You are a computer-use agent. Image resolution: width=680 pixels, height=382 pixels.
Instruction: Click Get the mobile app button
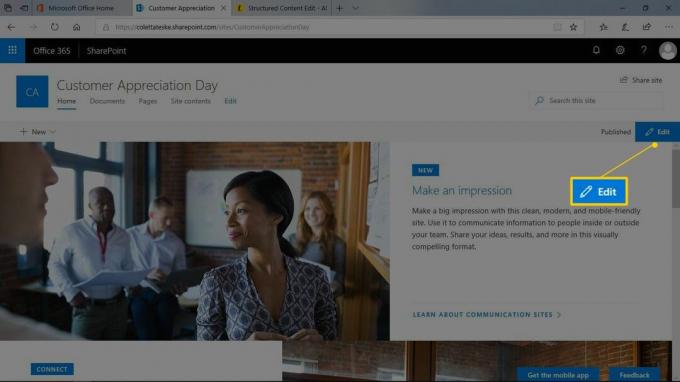pos(558,375)
